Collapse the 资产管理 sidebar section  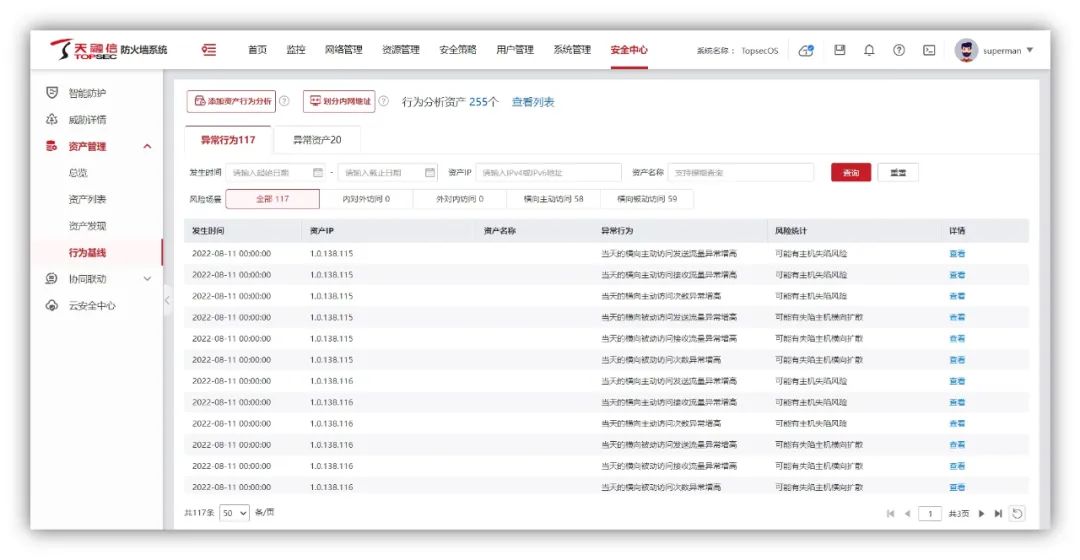pos(148,147)
